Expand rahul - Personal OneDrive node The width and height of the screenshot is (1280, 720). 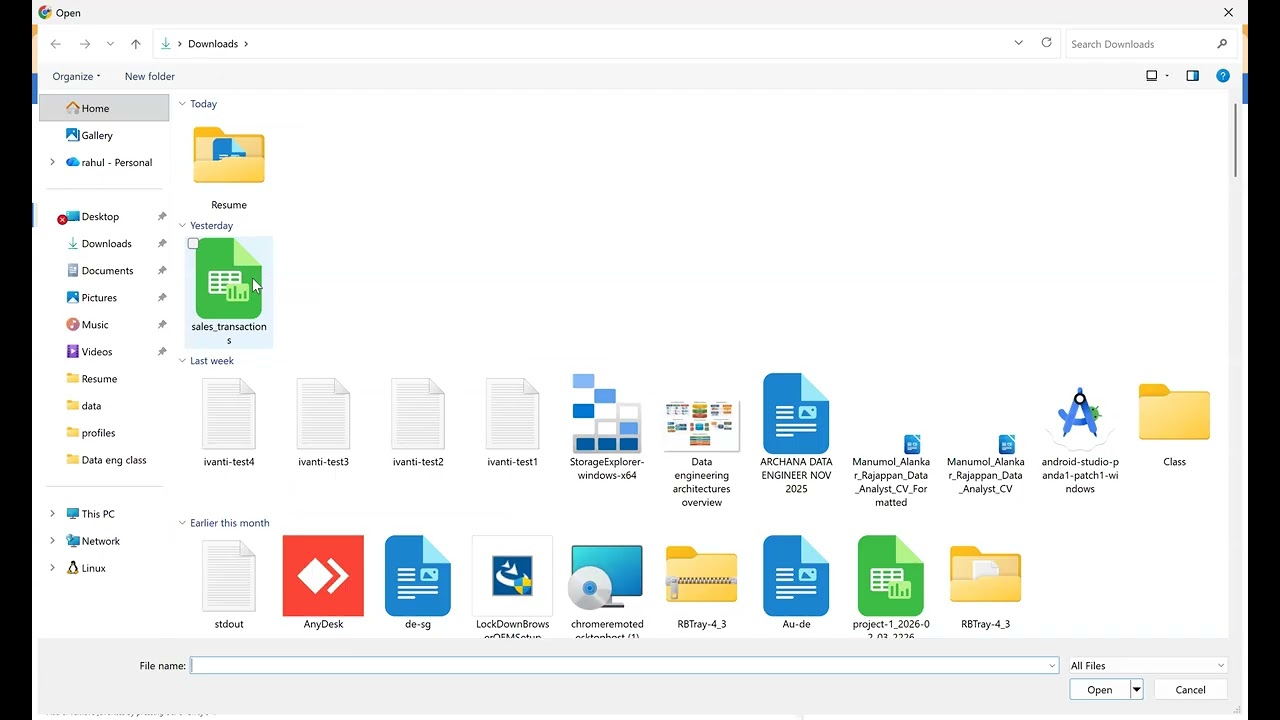(x=52, y=162)
